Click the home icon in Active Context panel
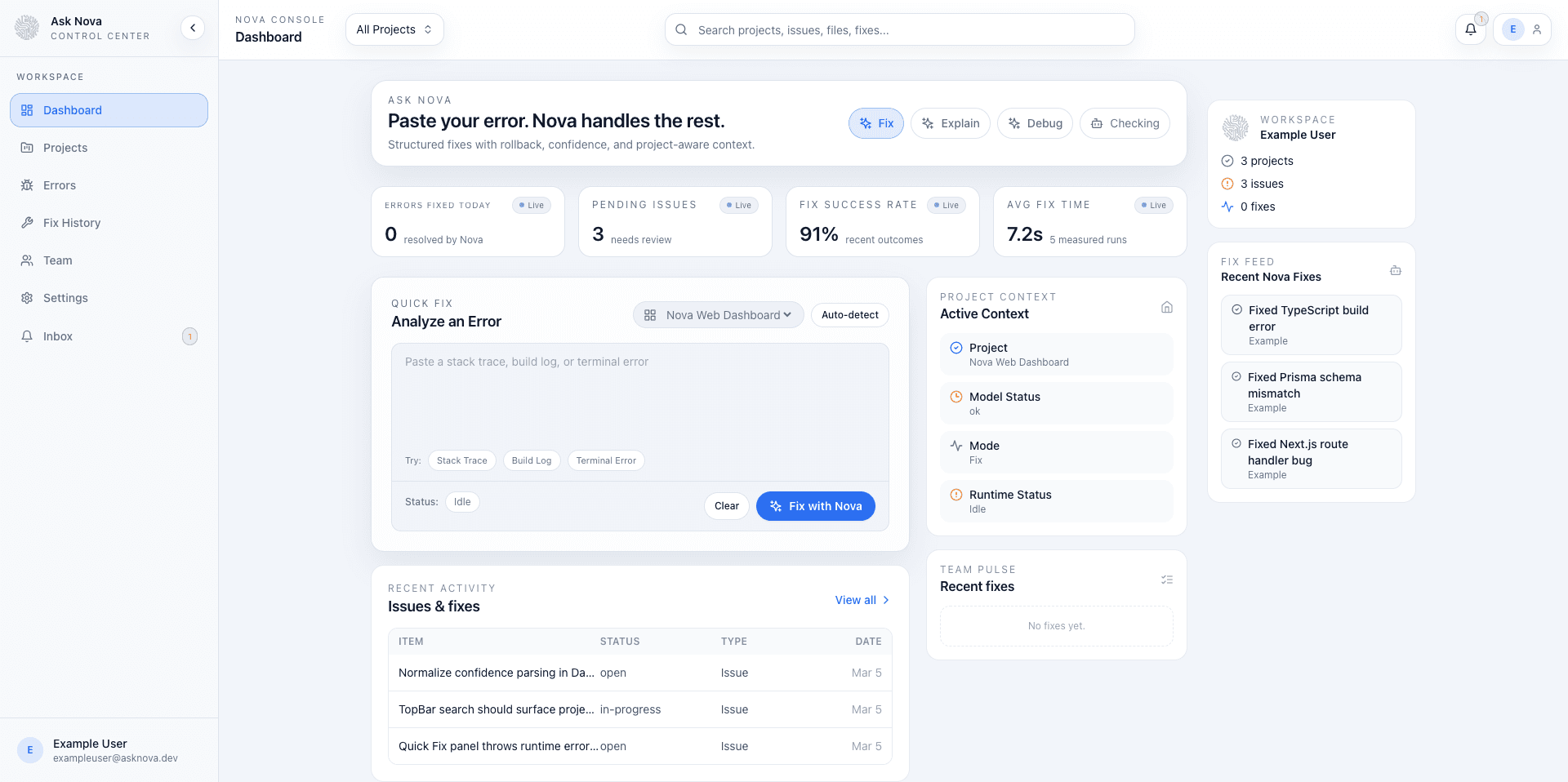The image size is (1568, 782). coord(1166,307)
